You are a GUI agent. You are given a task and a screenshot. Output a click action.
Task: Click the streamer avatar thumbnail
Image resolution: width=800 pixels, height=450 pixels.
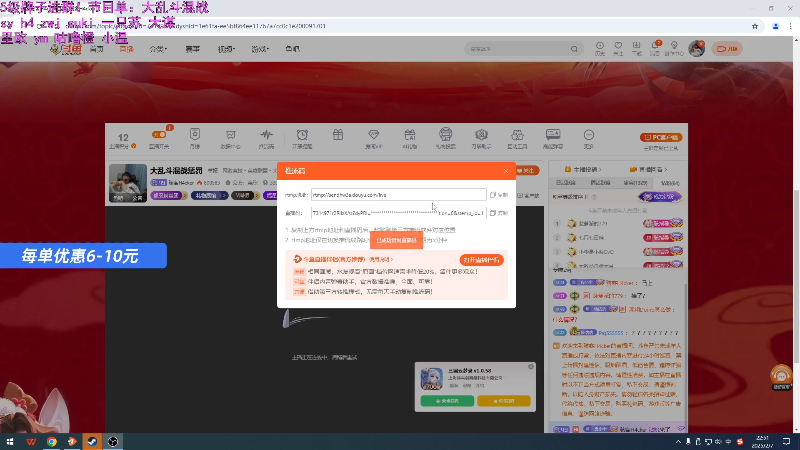(x=128, y=183)
